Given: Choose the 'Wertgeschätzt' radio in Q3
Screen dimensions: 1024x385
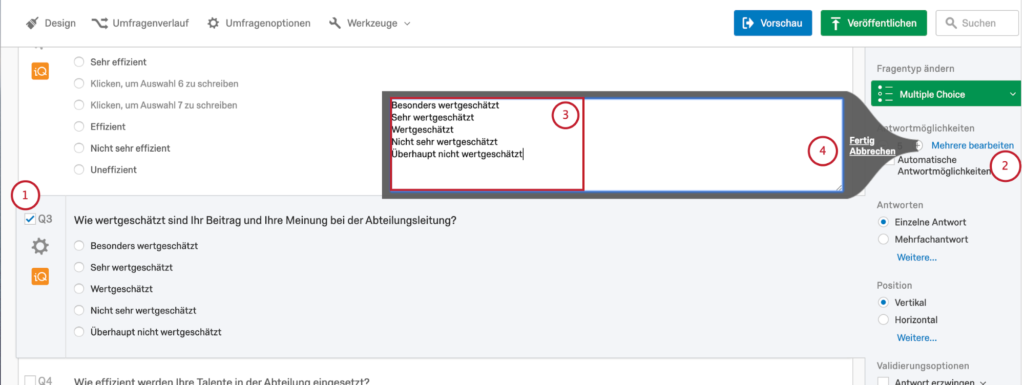Looking at the screenshot, I should point(79,288).
